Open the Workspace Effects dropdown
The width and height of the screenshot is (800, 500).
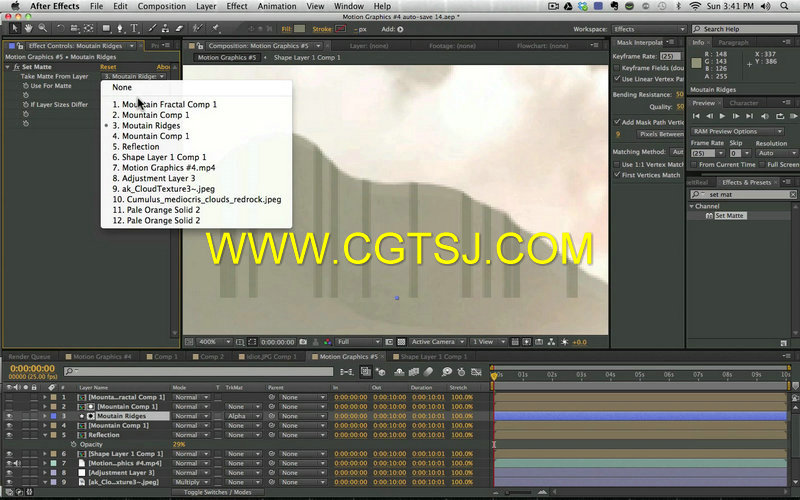click(648, 29)
